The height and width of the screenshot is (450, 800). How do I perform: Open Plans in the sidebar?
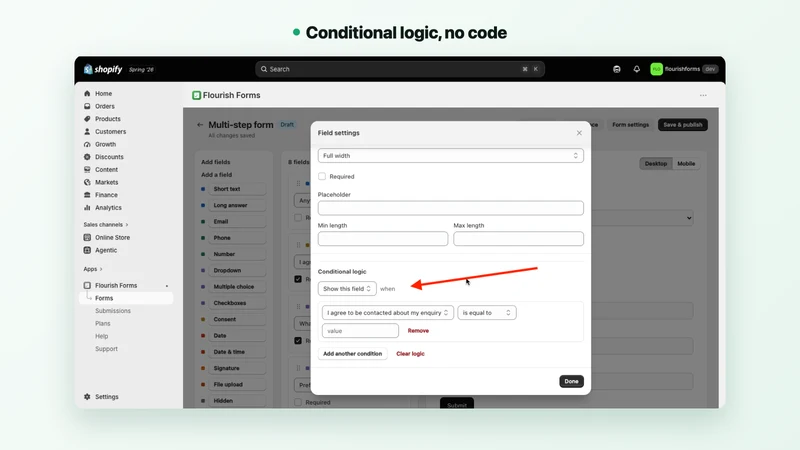103,323
